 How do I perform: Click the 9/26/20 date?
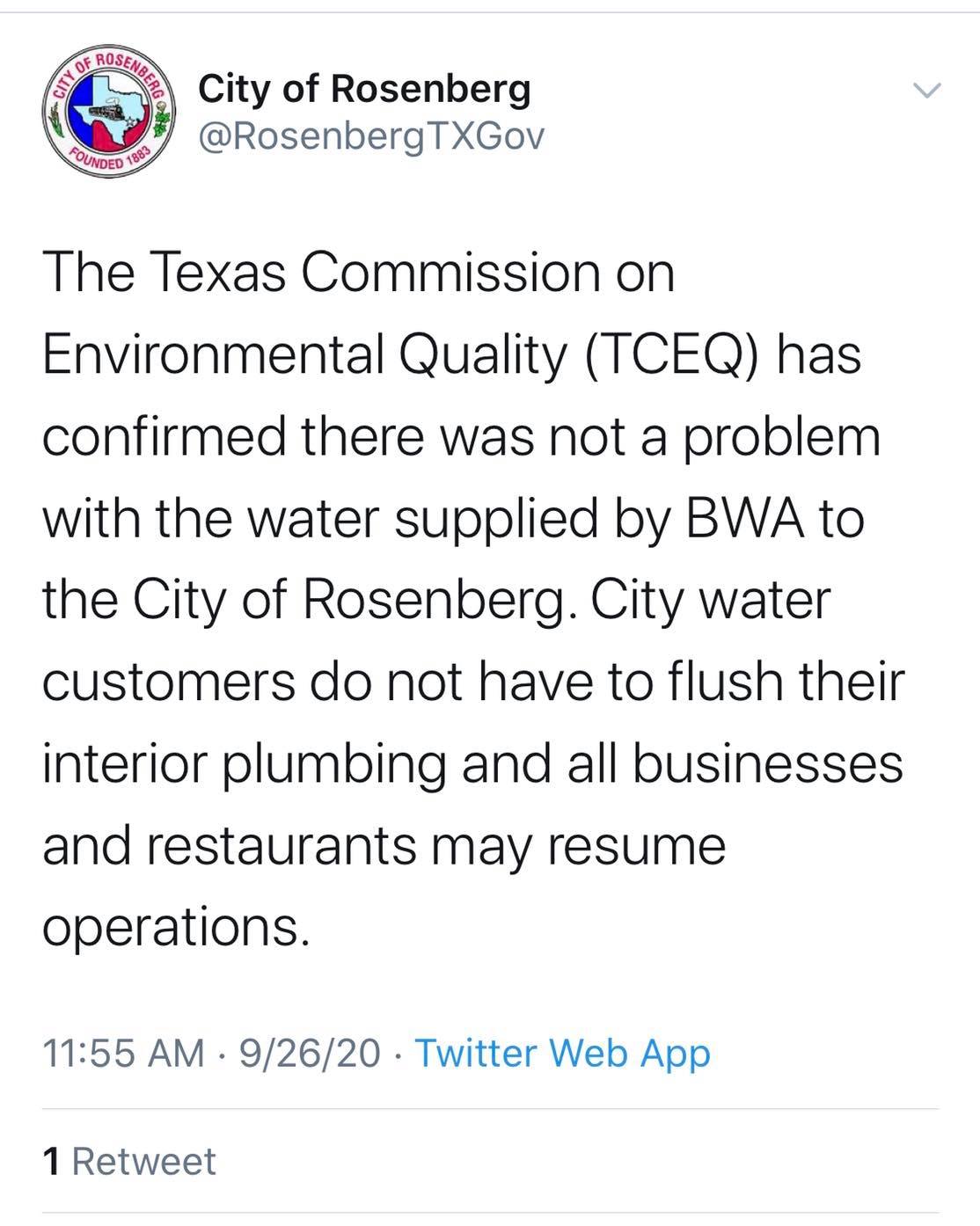click(309, 1053)
